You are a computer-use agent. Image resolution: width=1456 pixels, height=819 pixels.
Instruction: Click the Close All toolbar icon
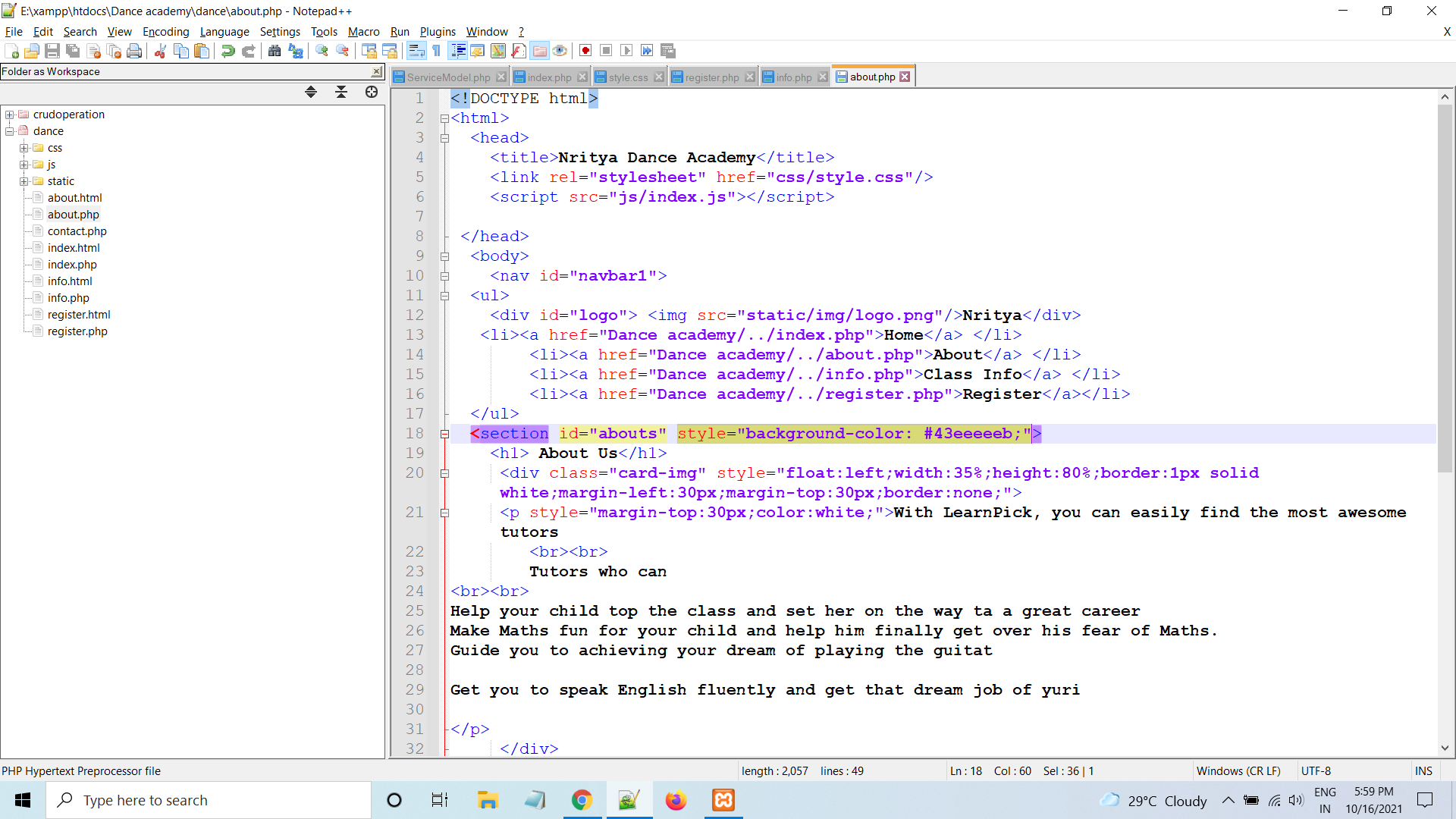coord(115,51)
